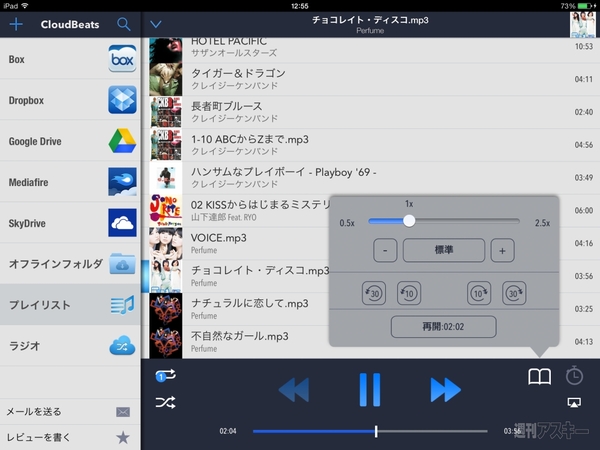The width and height of the screenshot is (600, 450).
Task: Open Dropbox cloud service
Action: [70, 100]
